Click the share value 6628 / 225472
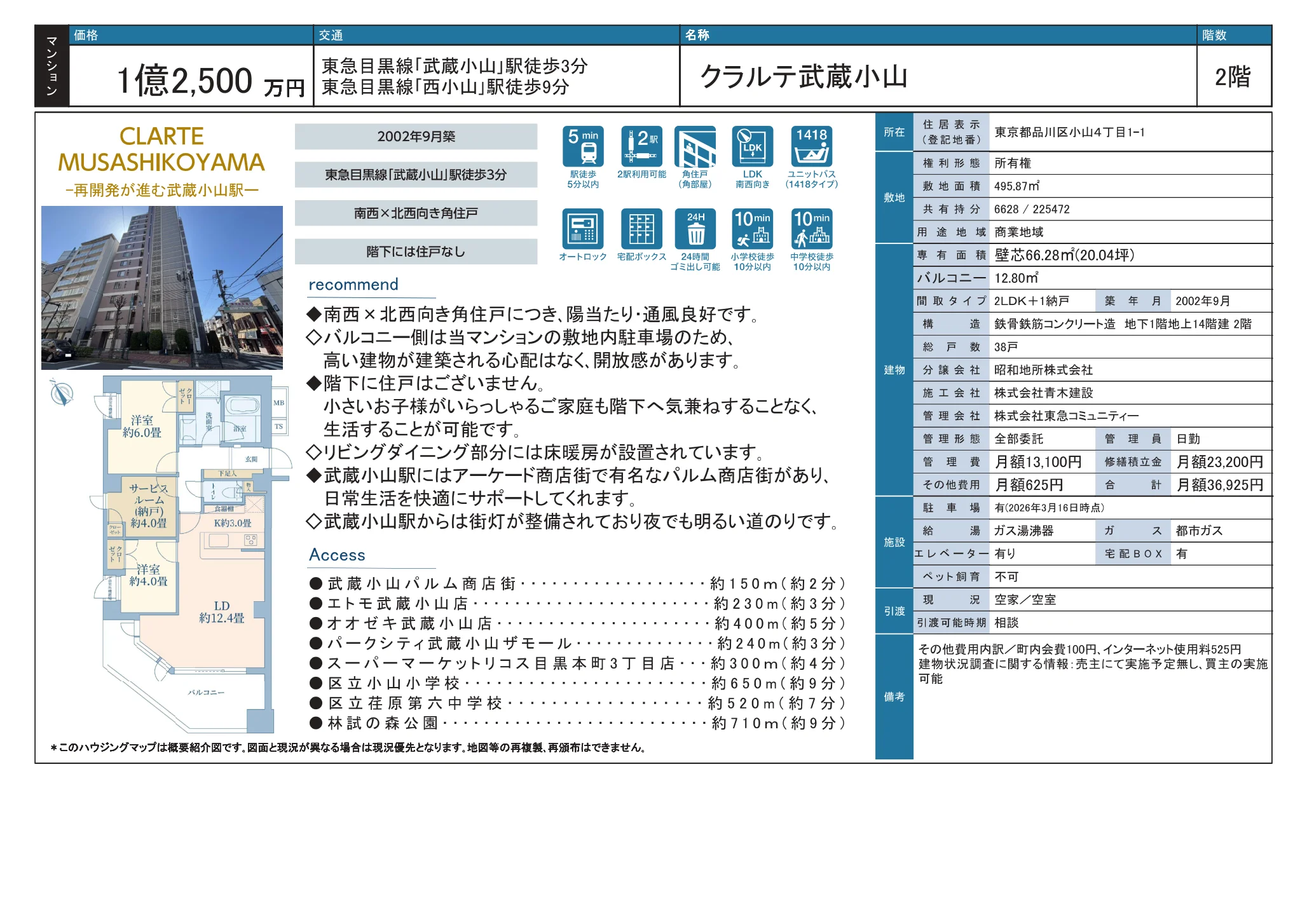The height and width of the screenshot is (924, 1307). [1032, 209]
